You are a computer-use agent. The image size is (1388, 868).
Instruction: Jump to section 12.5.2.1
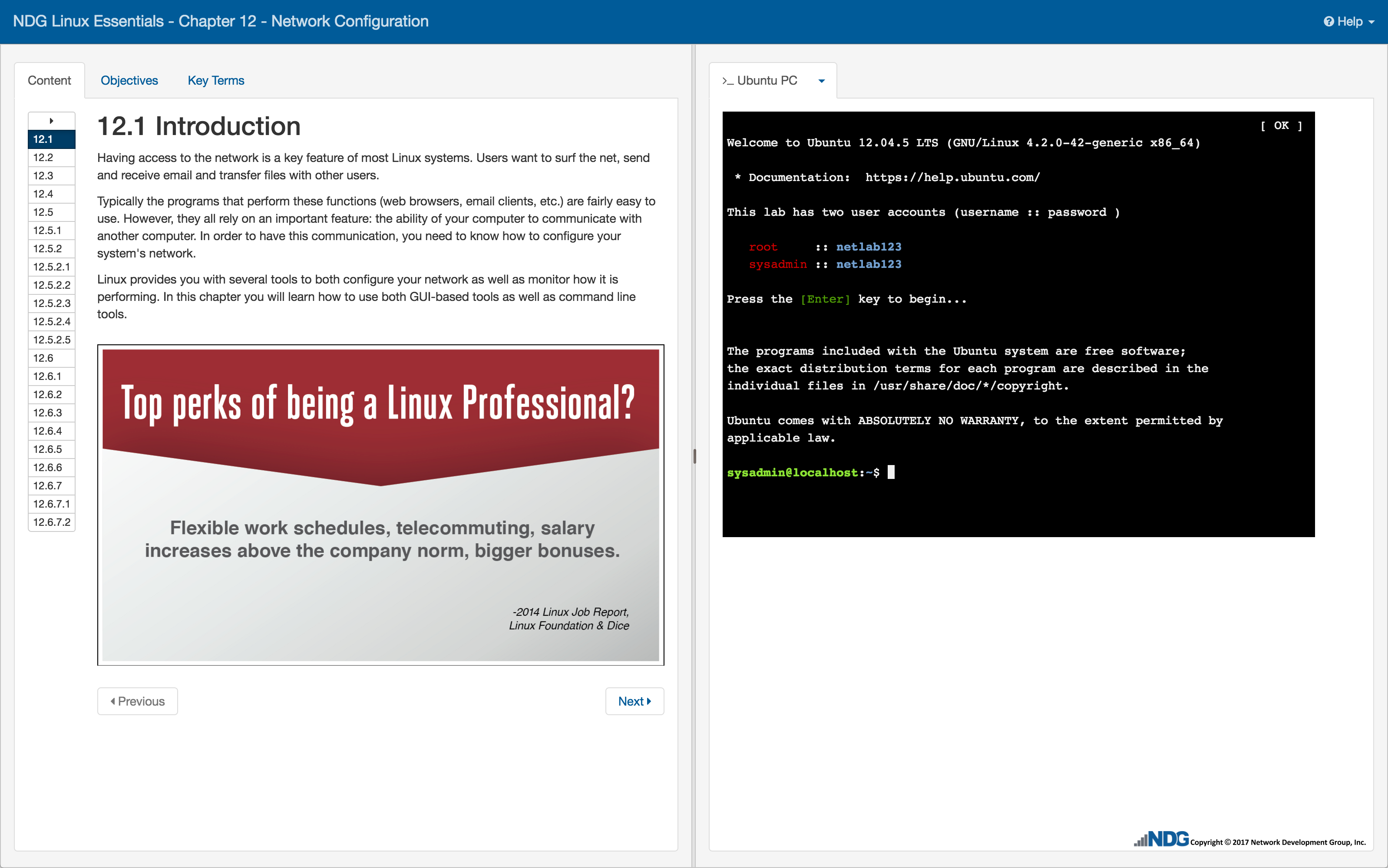pos(52,267)
